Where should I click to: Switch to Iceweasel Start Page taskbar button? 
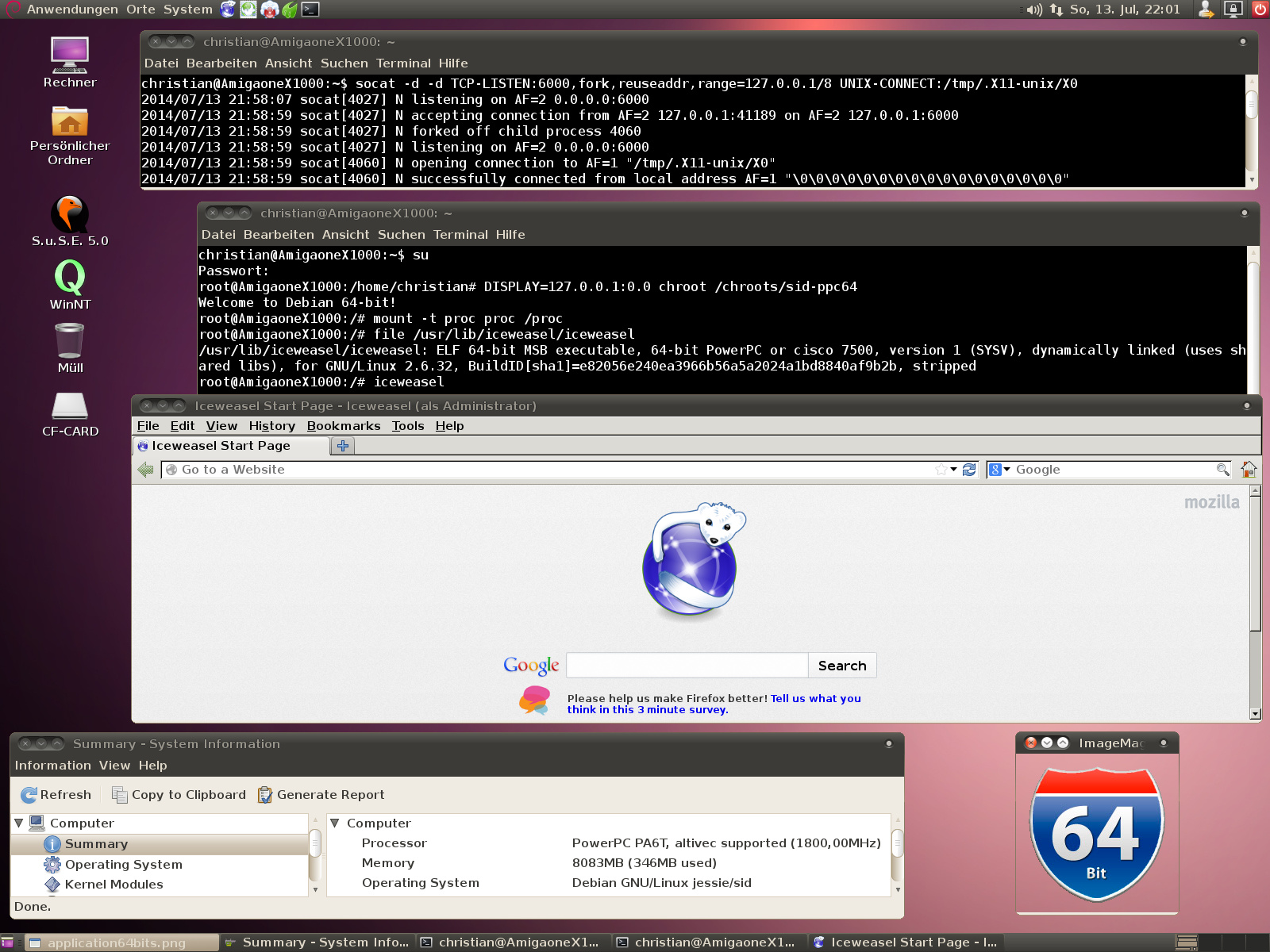tap(905, 942)
